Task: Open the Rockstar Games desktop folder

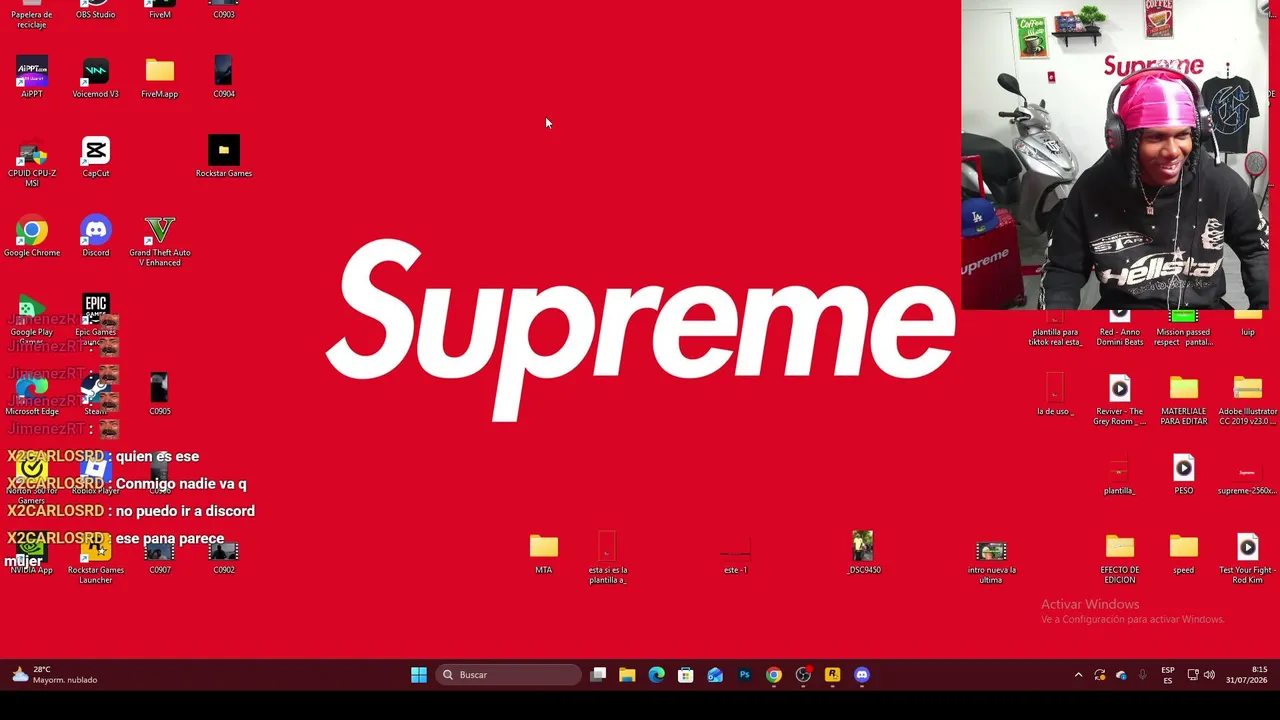Action: click(224, 158)
